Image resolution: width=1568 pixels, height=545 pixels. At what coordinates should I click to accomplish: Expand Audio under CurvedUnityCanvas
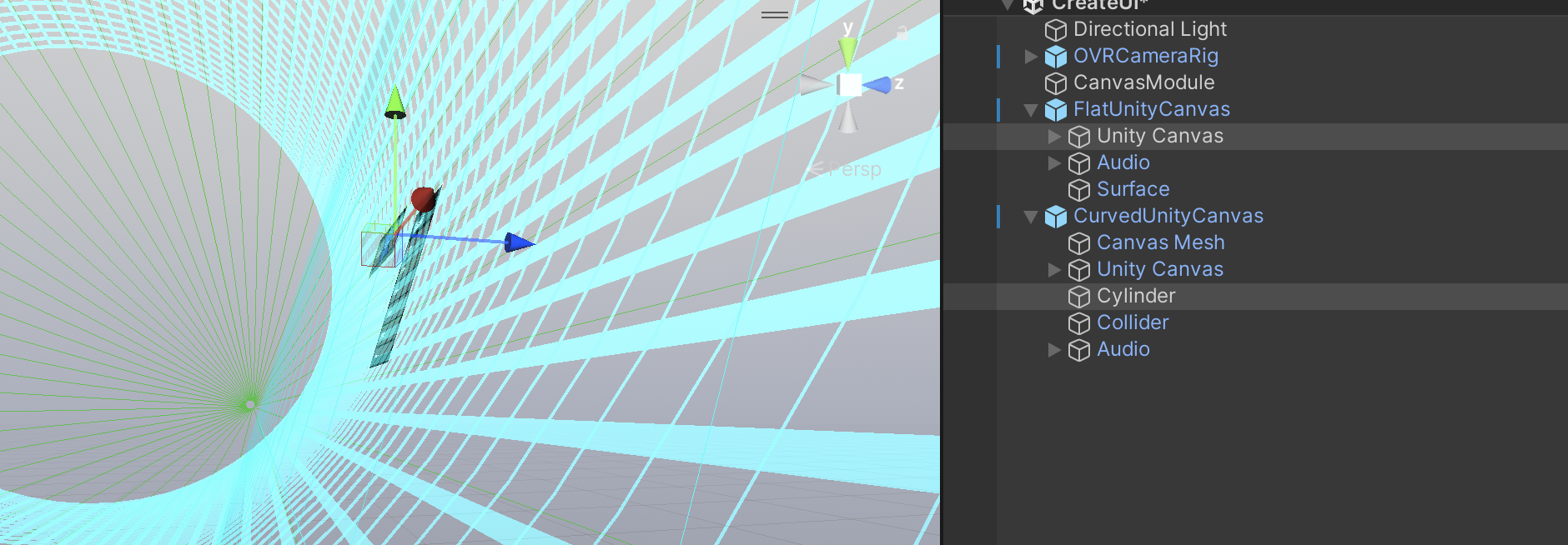[x=1054, y=350]
